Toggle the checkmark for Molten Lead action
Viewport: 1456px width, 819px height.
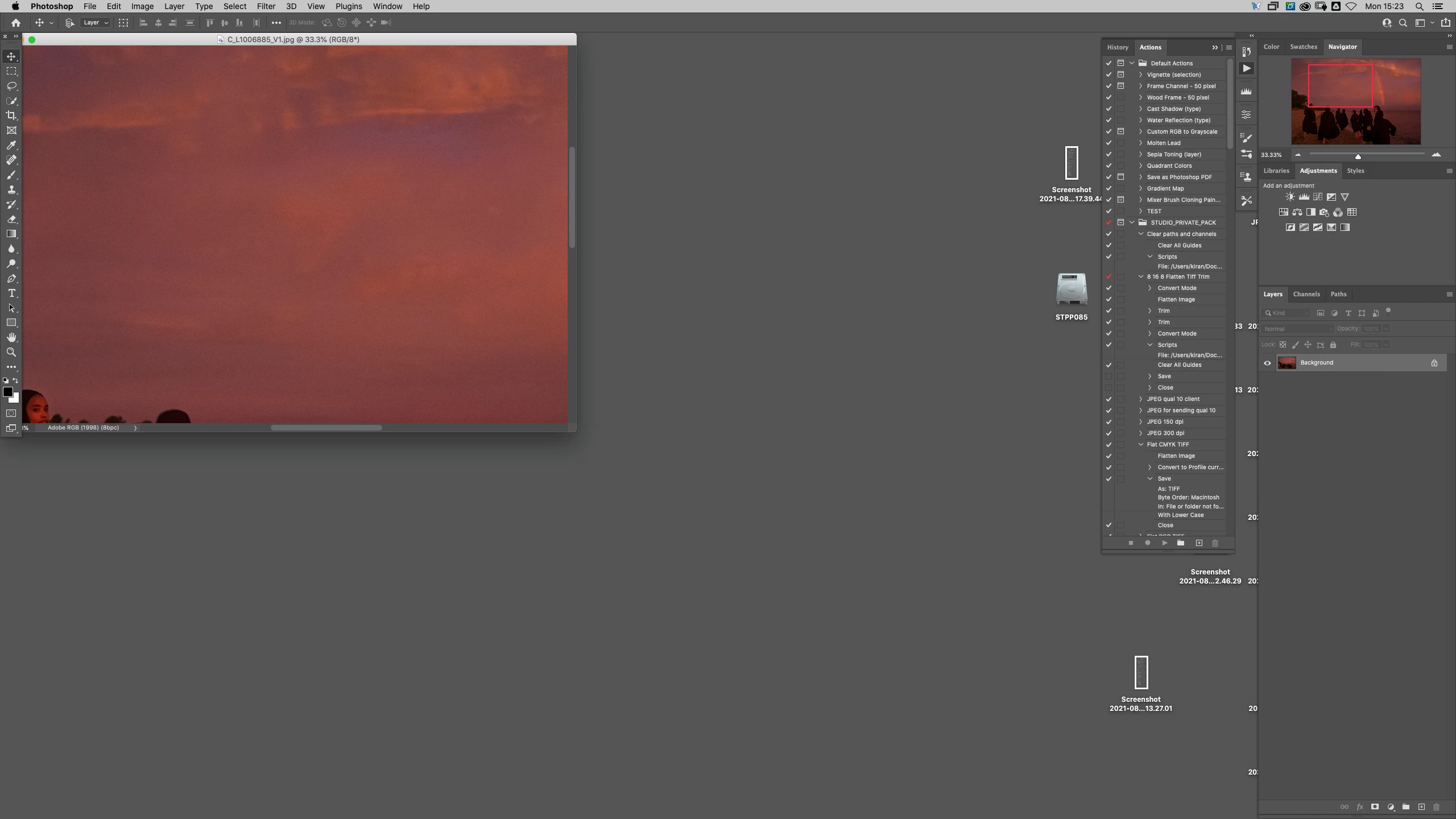(x=1108, y=143)
